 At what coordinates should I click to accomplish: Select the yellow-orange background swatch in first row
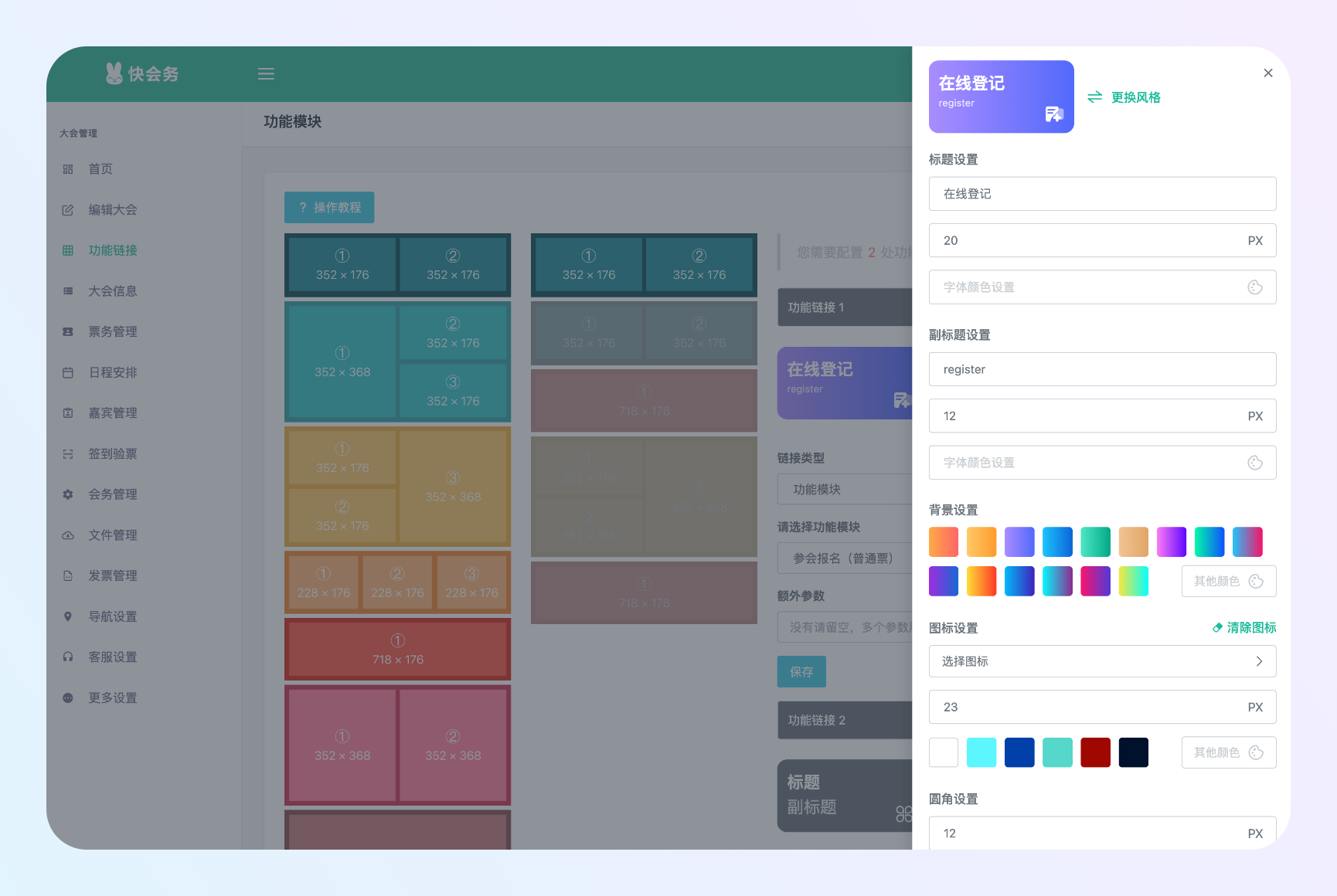pos(981,542)
